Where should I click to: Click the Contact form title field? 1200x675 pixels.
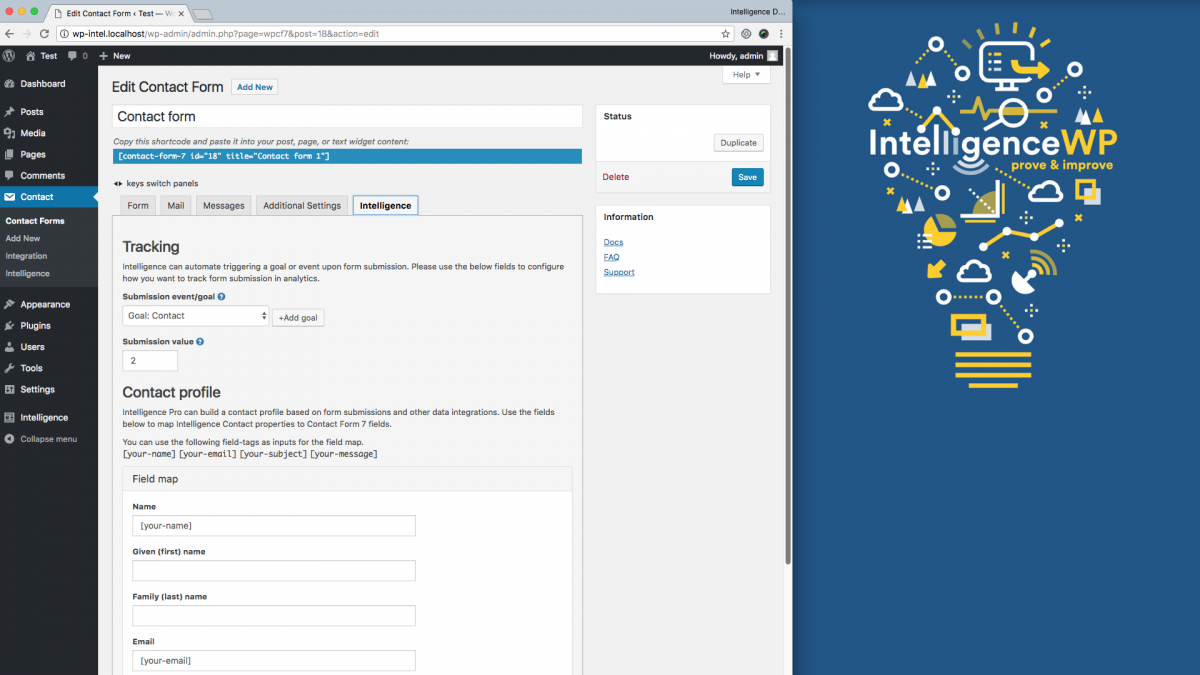coord(347,117)
